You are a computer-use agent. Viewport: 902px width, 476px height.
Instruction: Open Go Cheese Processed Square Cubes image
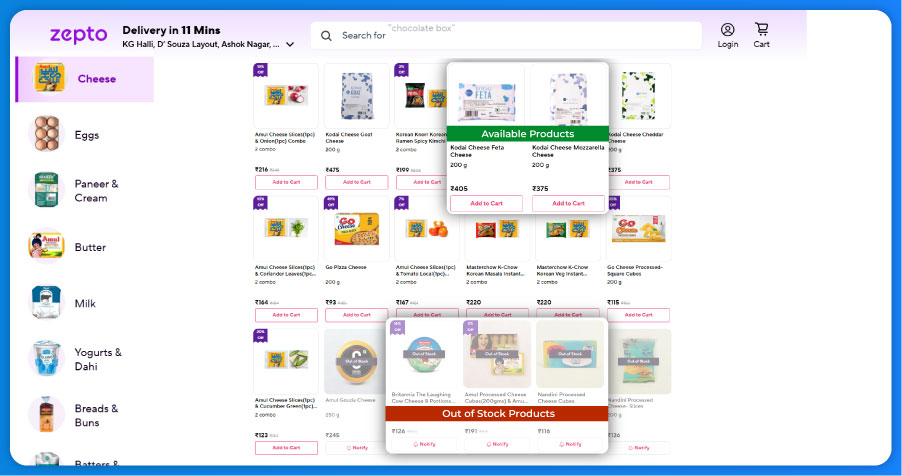click(x=639, y=229)
